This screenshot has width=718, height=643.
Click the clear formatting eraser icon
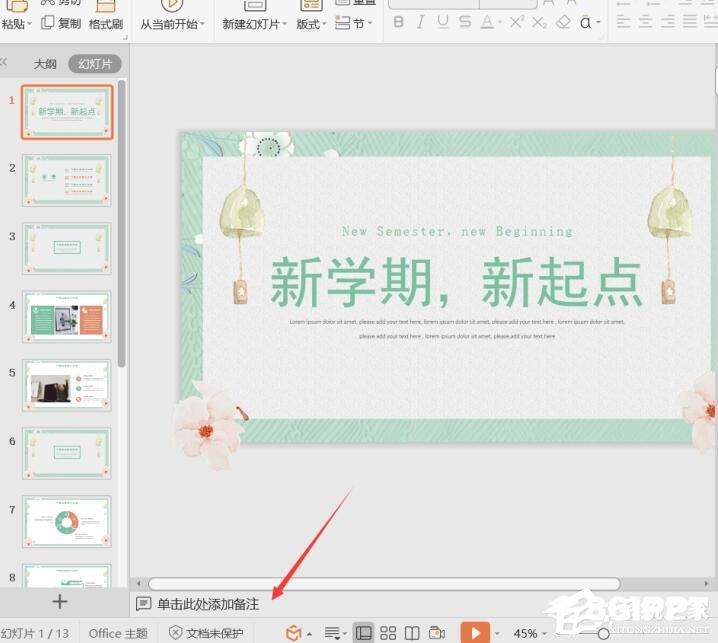(563, 22)
